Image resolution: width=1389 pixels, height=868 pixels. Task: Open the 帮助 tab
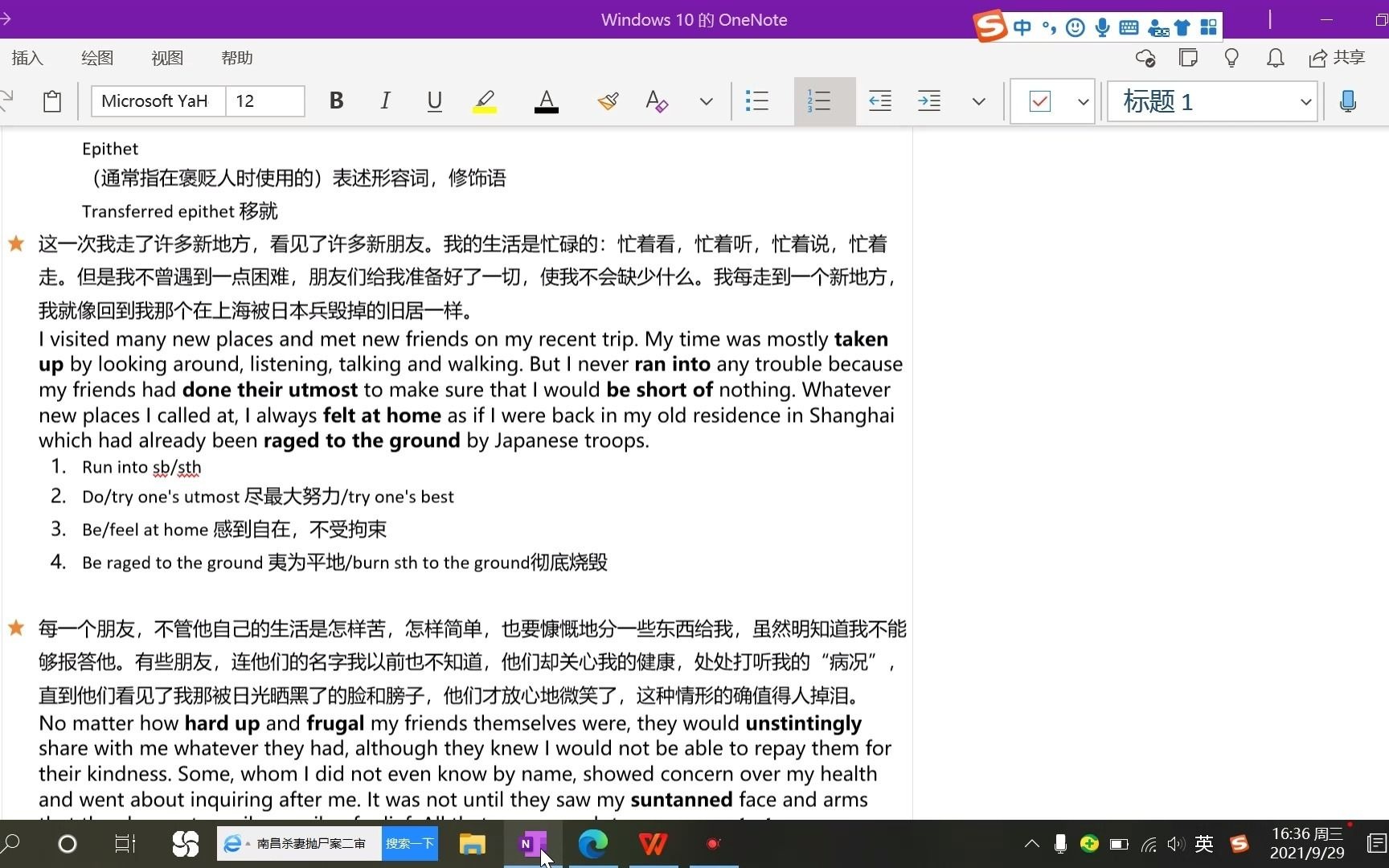(x=237, y=58)
